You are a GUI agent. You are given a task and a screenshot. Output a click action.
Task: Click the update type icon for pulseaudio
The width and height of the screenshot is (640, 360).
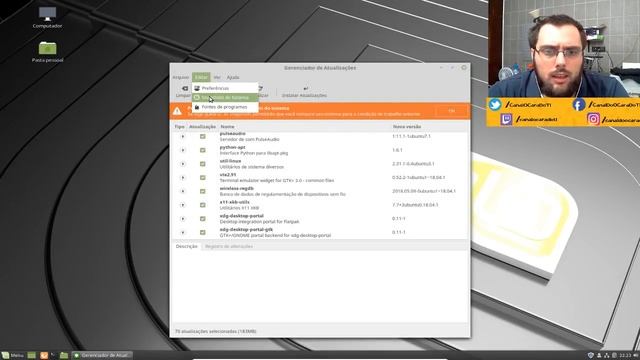[182, 136]
